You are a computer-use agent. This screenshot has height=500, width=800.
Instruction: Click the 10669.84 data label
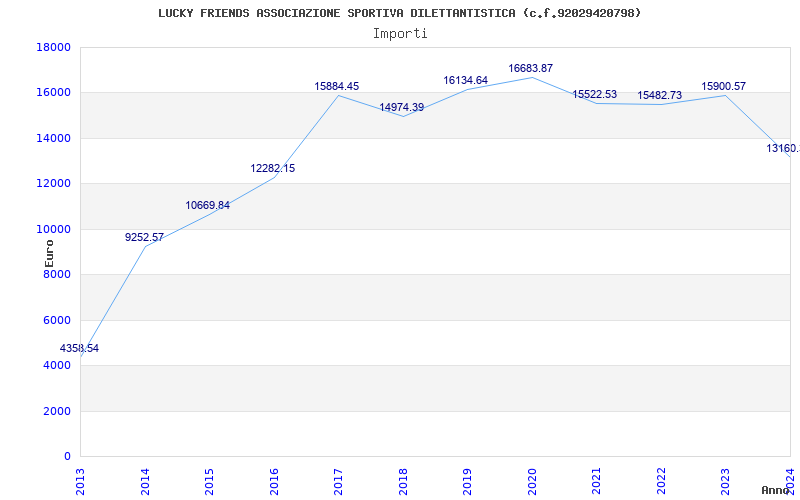207,206
